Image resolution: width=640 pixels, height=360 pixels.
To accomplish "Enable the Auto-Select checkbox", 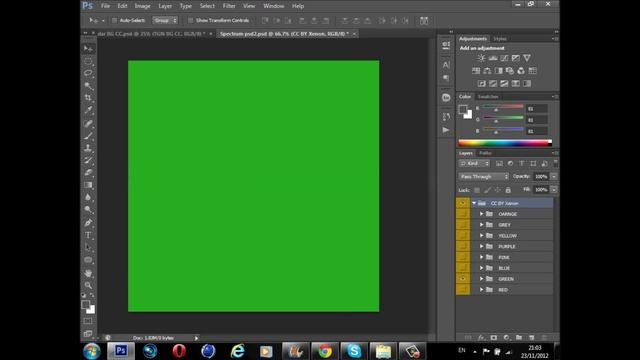I will (x=114, y=20).
